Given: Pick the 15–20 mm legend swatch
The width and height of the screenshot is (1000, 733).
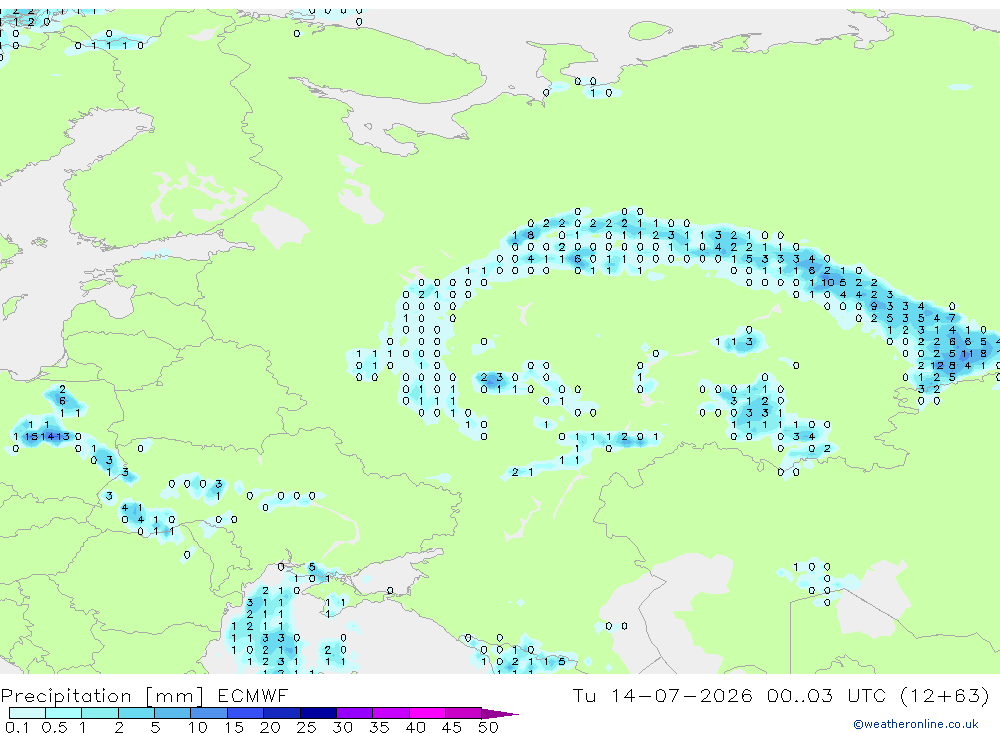Looking at the screenshot, I should point(246,713).
